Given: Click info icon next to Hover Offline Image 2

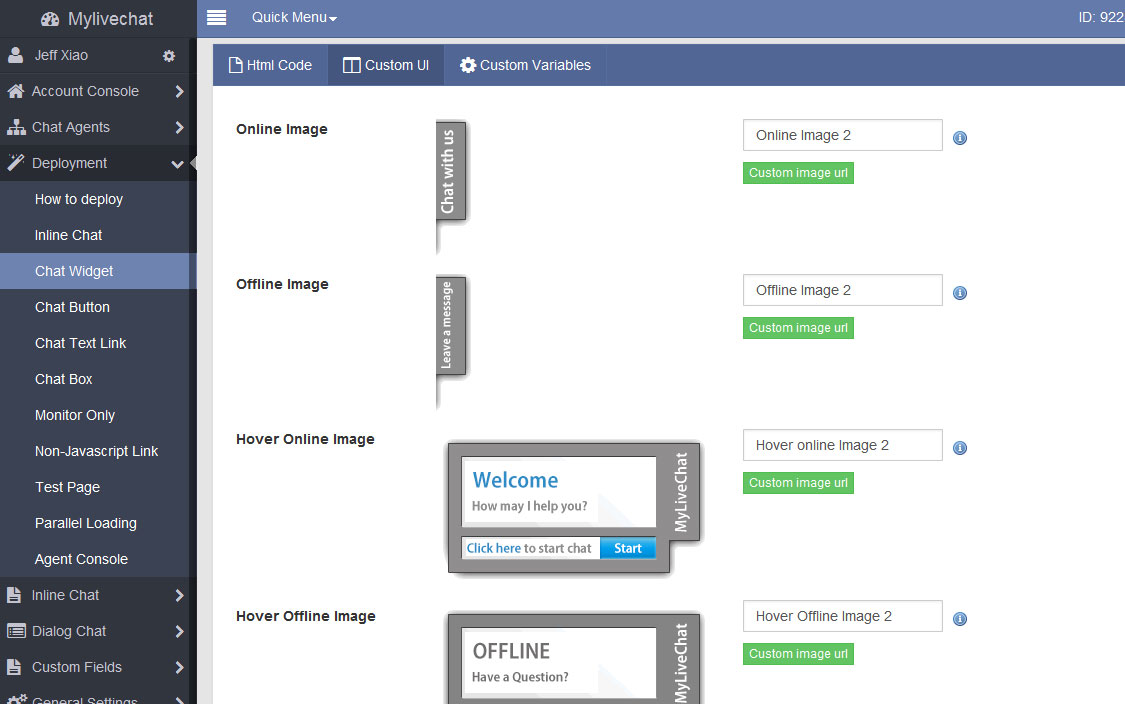Looking at the screenshot, I should coord(960,619).
